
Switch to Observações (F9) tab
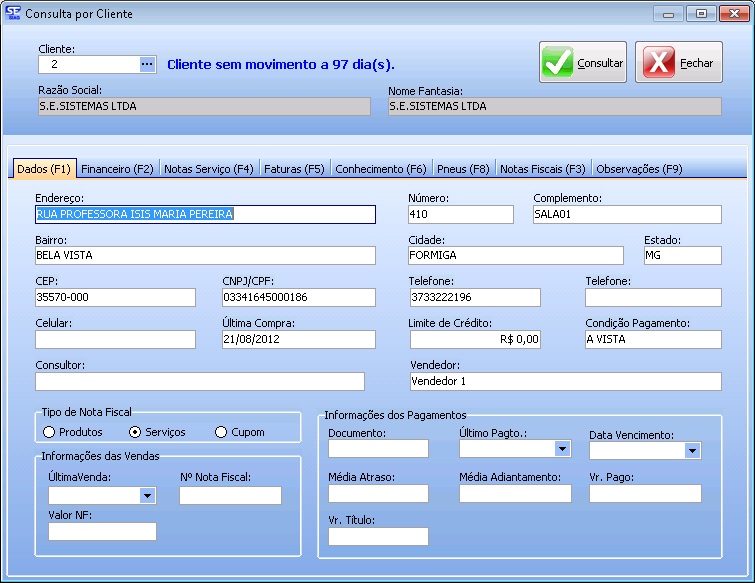(x=638, y=169)
